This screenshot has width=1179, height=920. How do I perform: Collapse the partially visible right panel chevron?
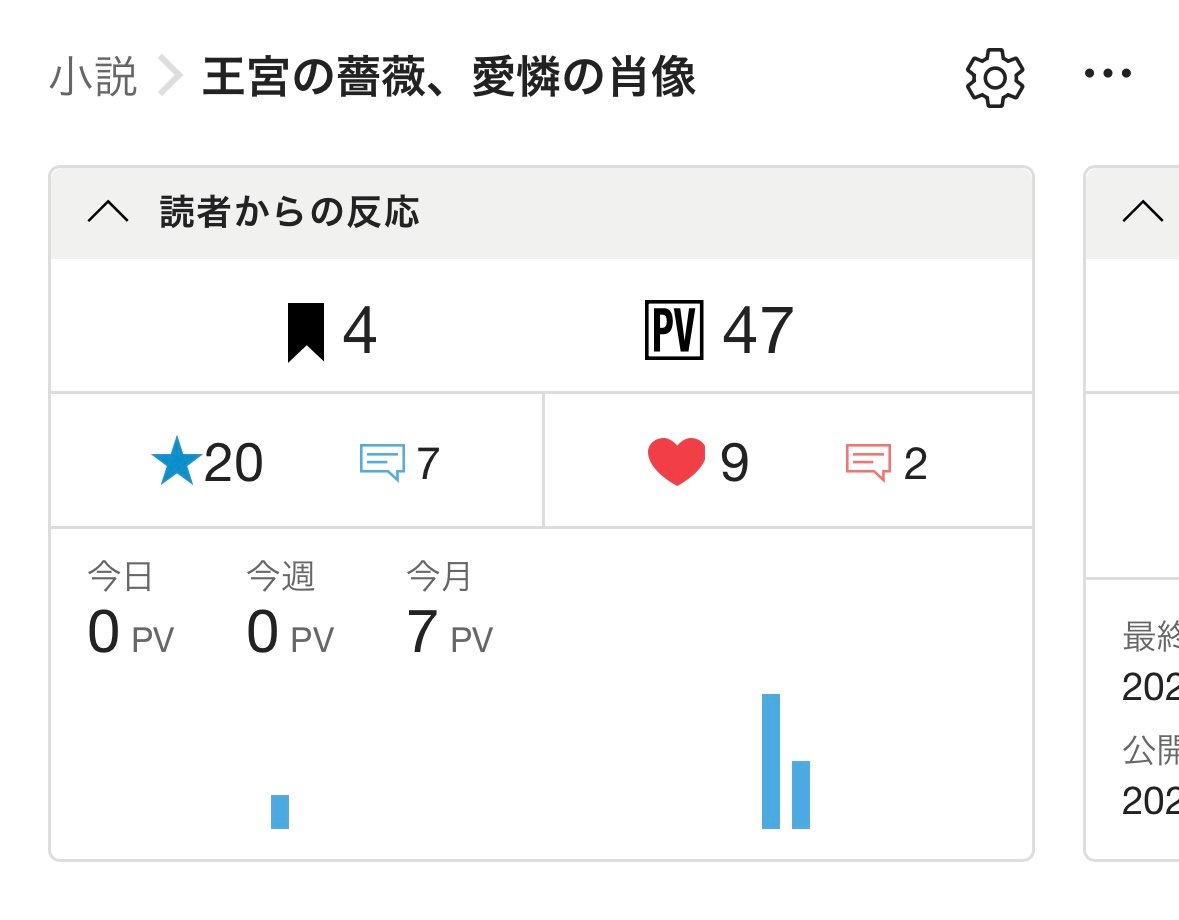pos(1143,212)
